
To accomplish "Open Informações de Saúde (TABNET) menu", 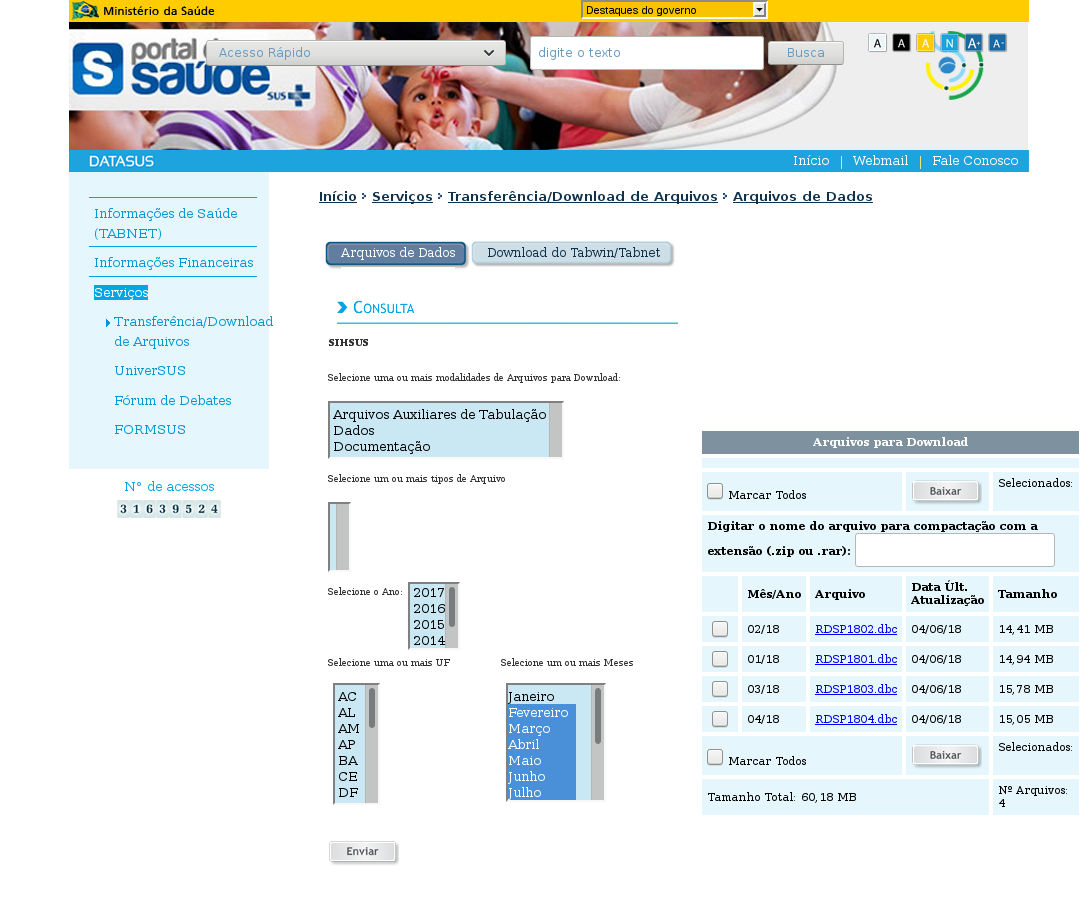I will 166,223.
